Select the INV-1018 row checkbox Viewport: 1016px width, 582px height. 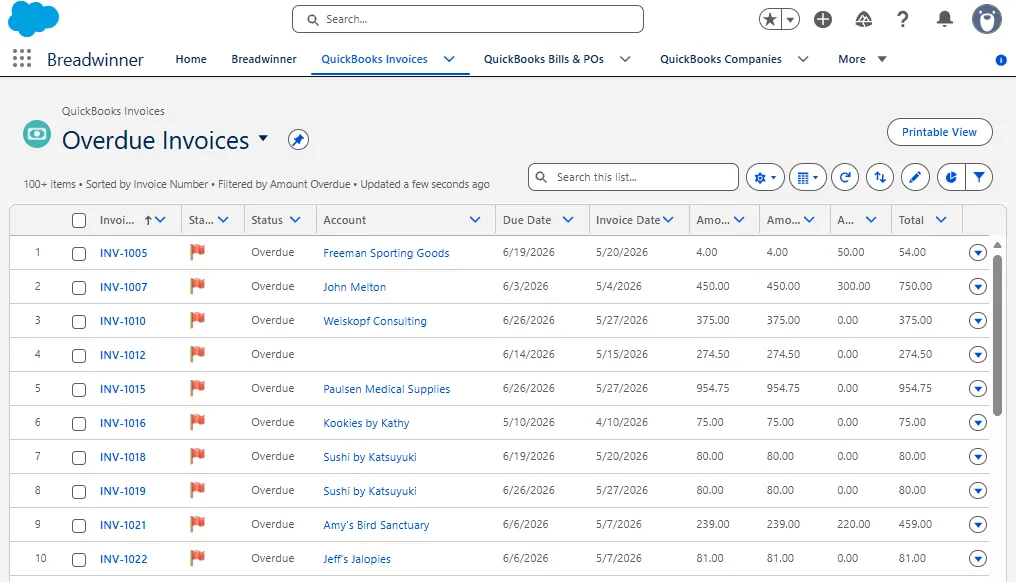79,458
